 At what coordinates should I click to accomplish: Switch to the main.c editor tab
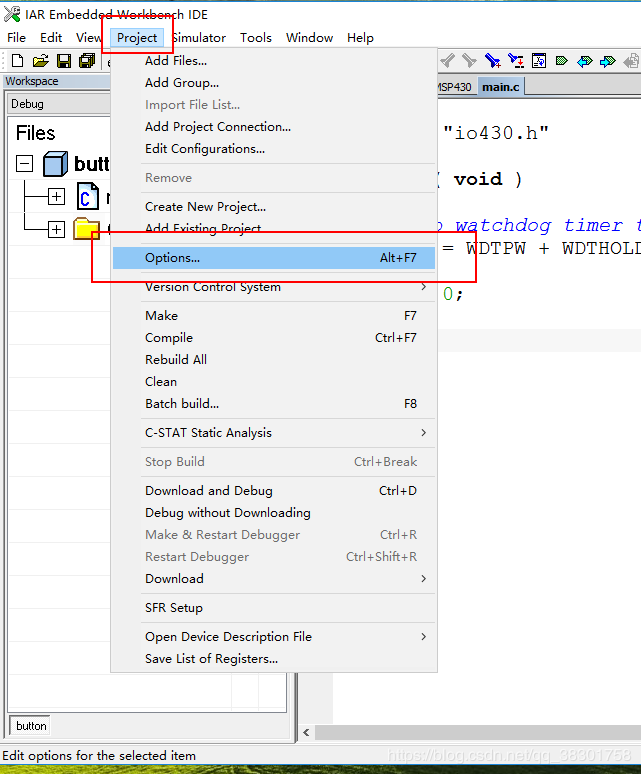(500, 87)
